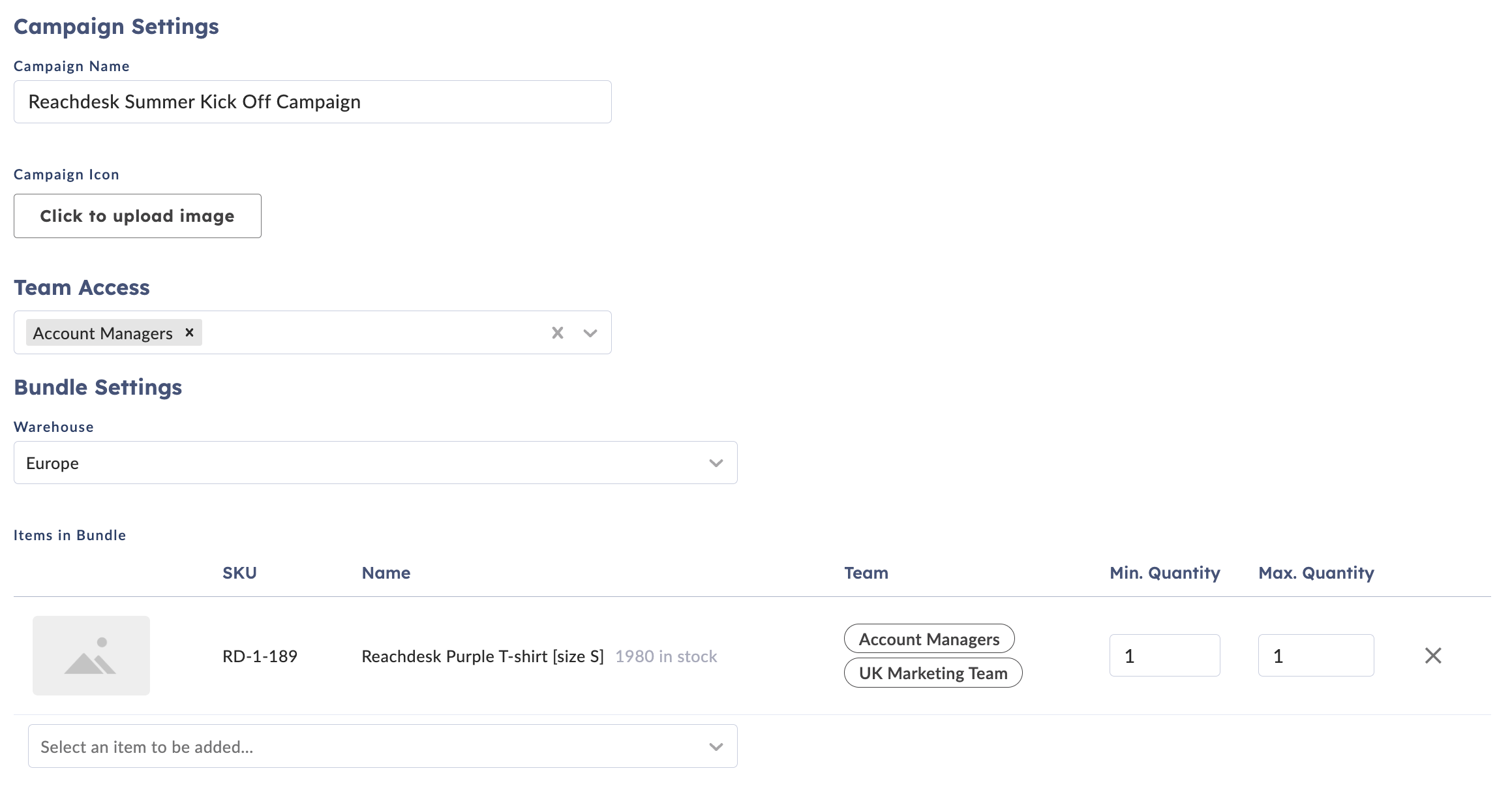Click the Campaign Name label

[72, 66]
